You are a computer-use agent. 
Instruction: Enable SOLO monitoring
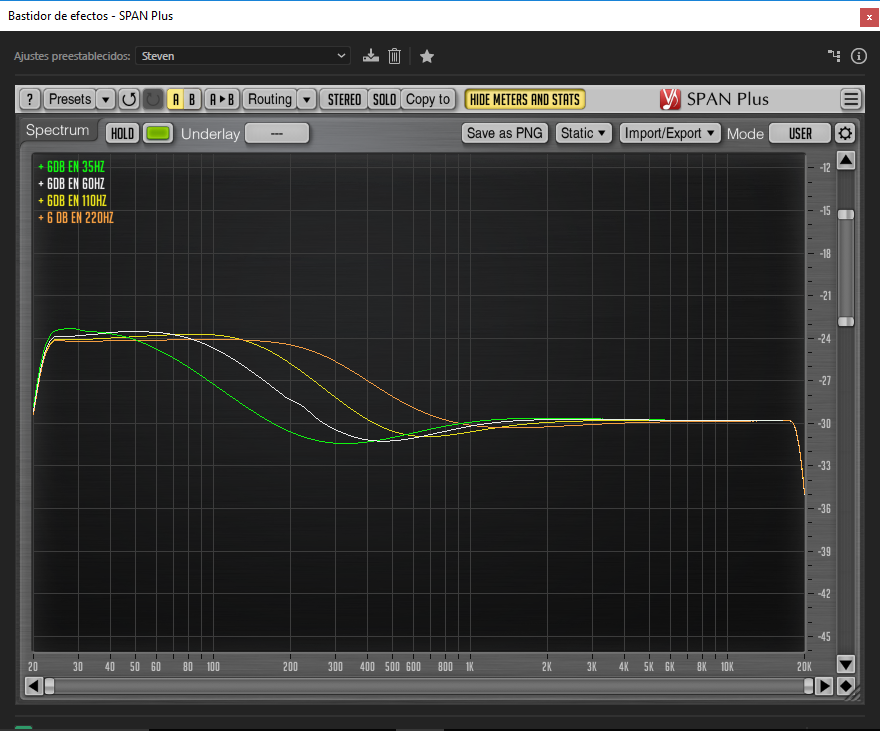(x=384, y=99)
